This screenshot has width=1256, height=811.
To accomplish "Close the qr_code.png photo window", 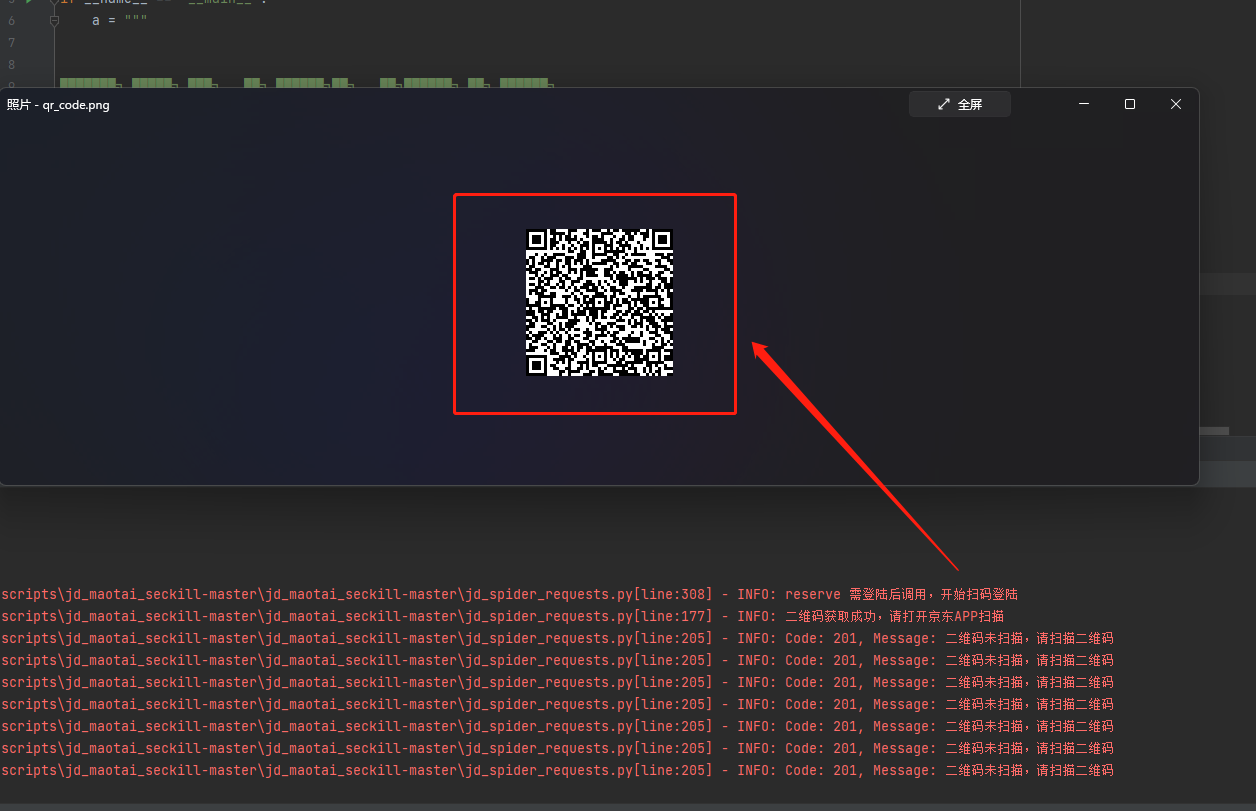I will [x=1176, y=104].
